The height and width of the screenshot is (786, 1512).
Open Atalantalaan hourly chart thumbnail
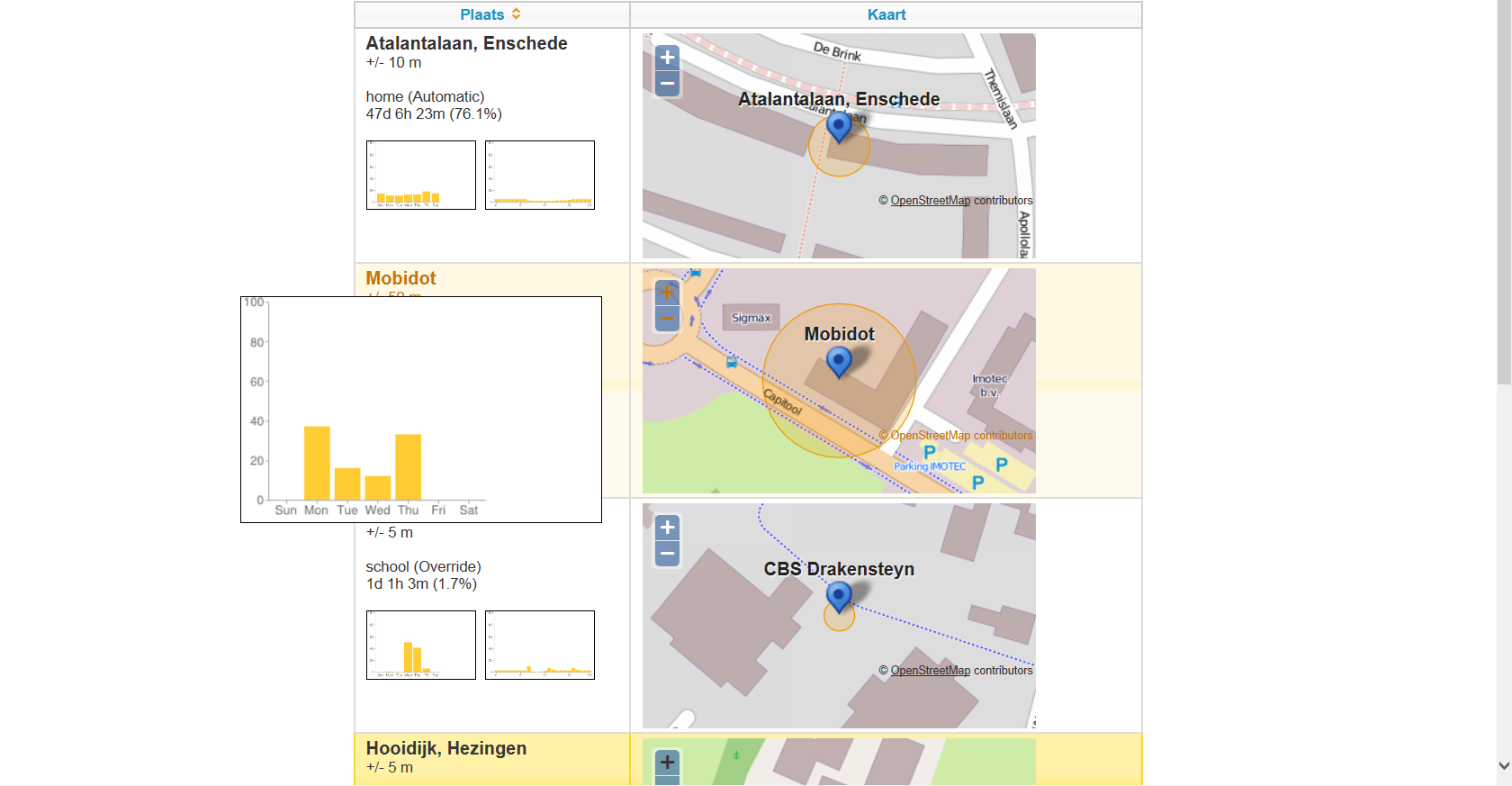(540, 175)
